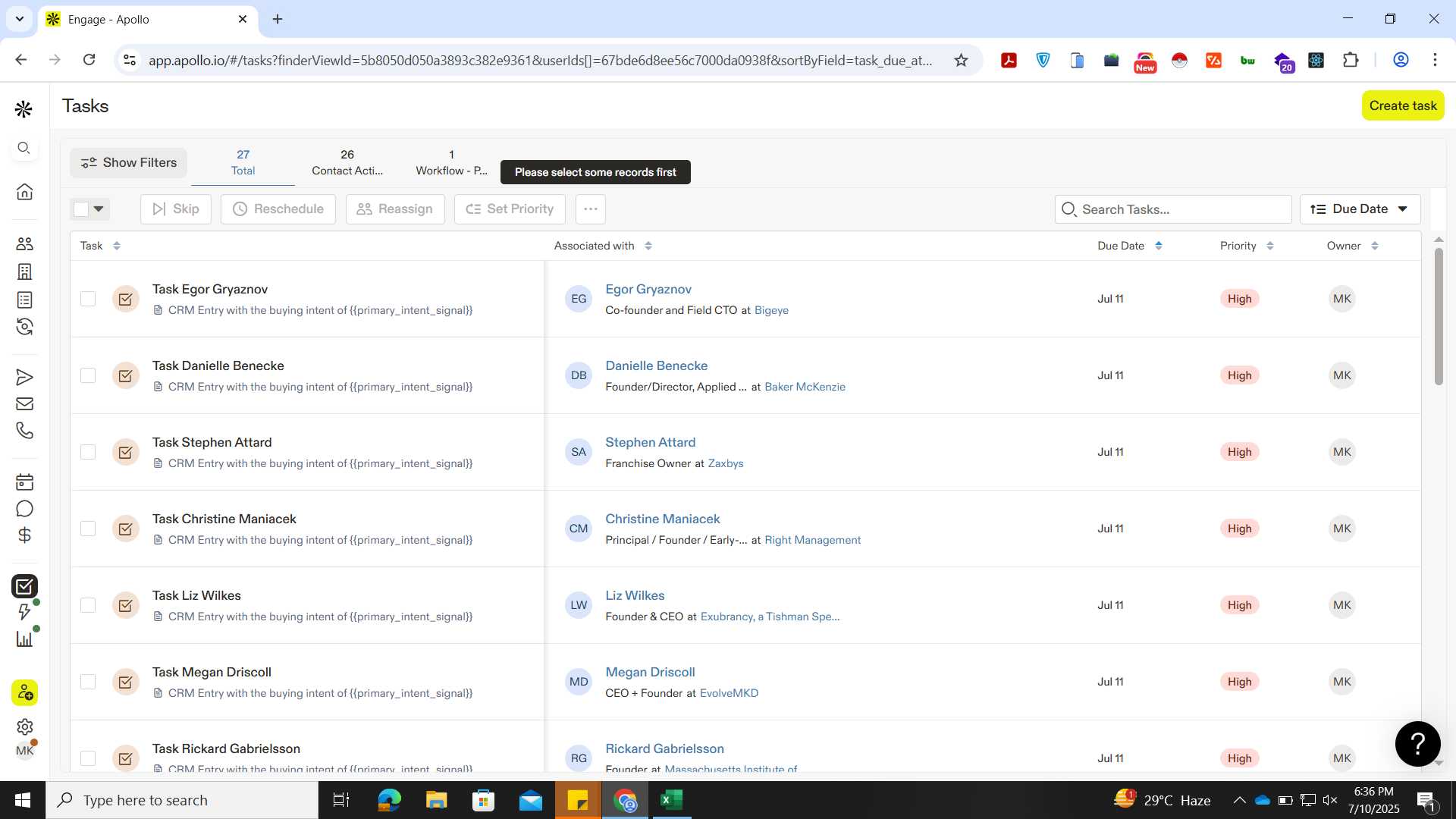Click the browser address bar URL
This screenshot has height=819, width=1456.
(540, 60)
